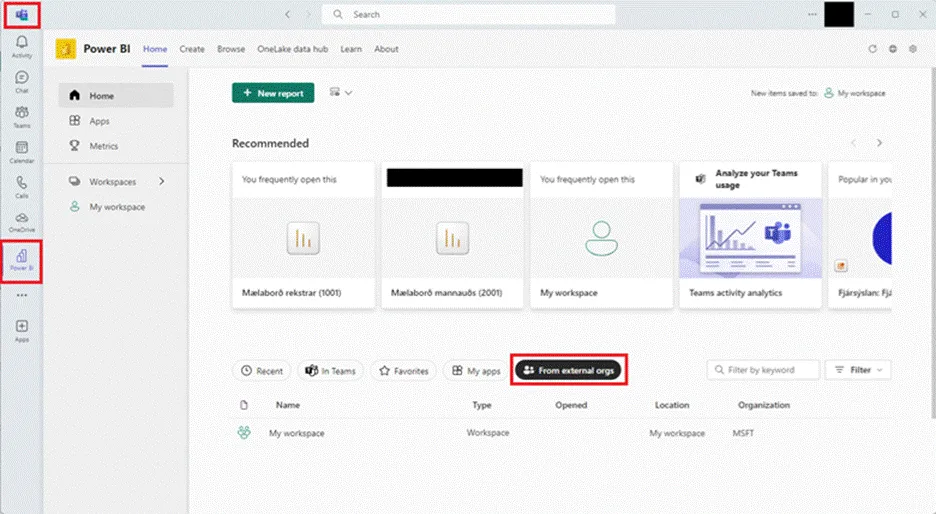The height and width of the screenshot is (514, 936).
Task: Open the Mælaborð rekstrar (1001) card
Action: pos(303,235)
